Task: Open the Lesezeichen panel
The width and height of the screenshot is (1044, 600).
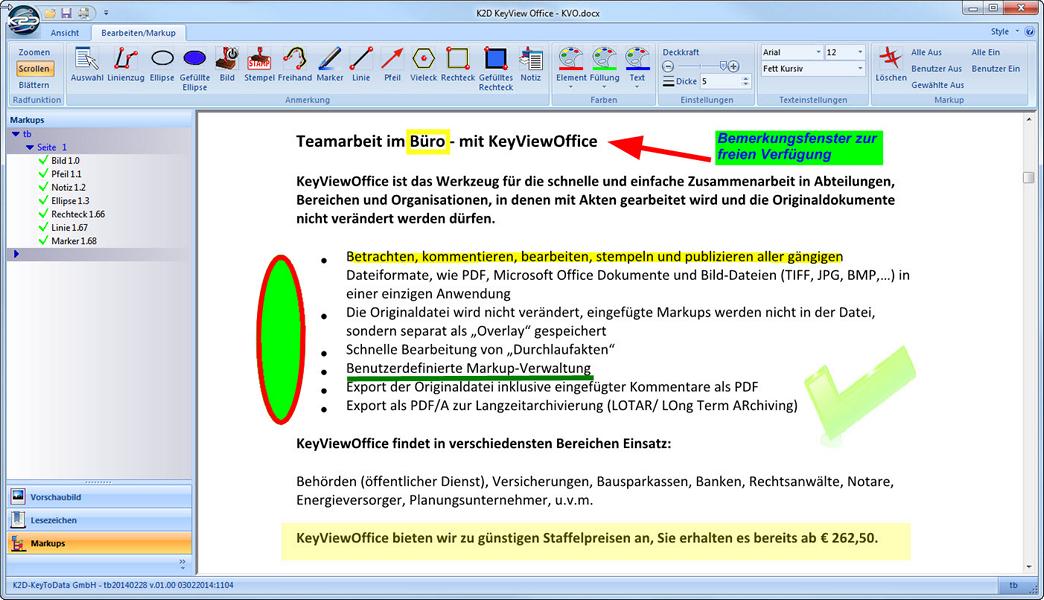Action: point(99,520)
